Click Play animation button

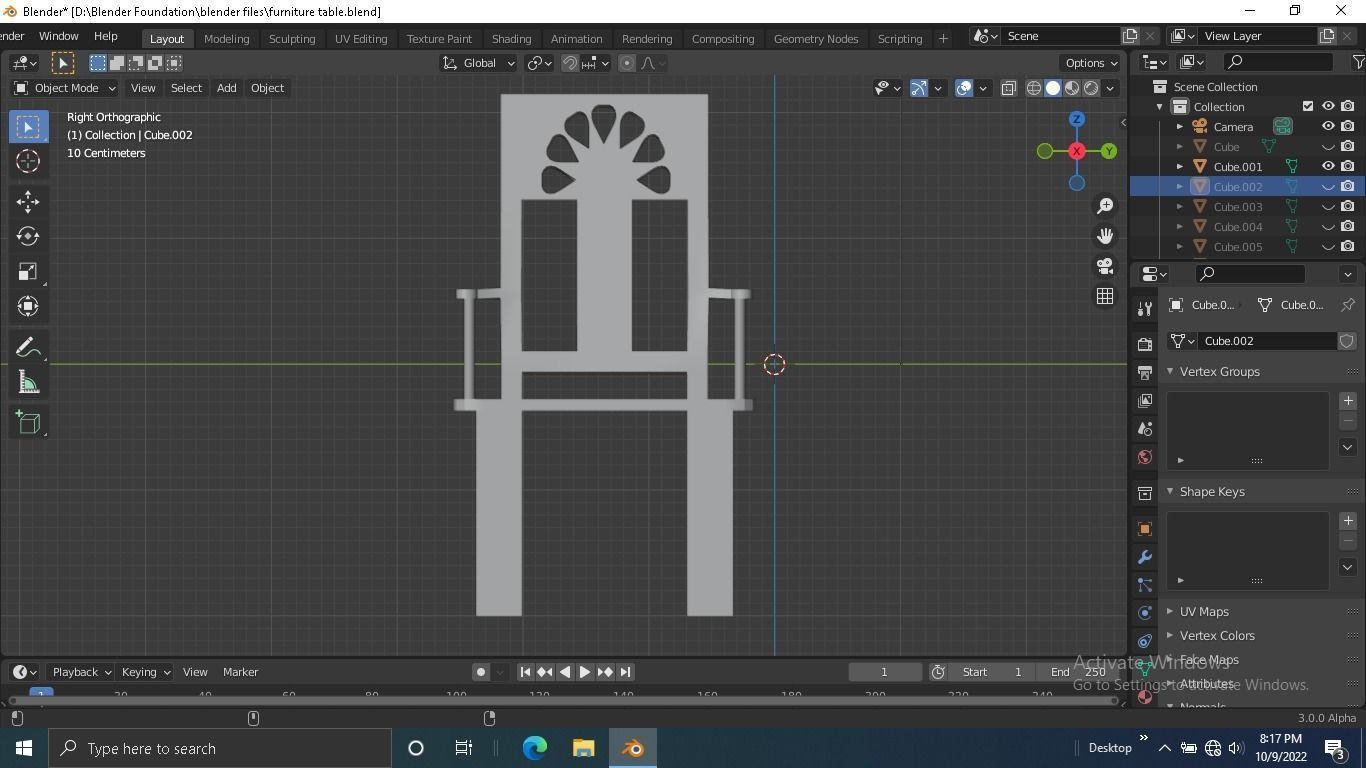[x=585, y=672]
